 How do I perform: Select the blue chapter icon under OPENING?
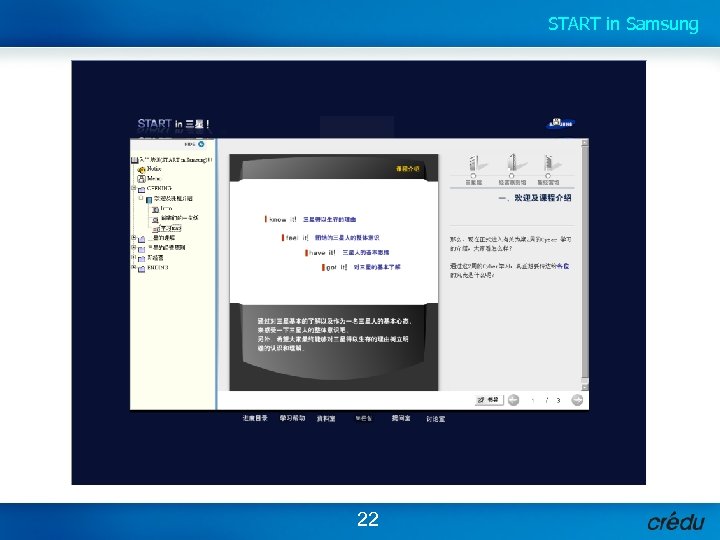click(x=149, y=199)
